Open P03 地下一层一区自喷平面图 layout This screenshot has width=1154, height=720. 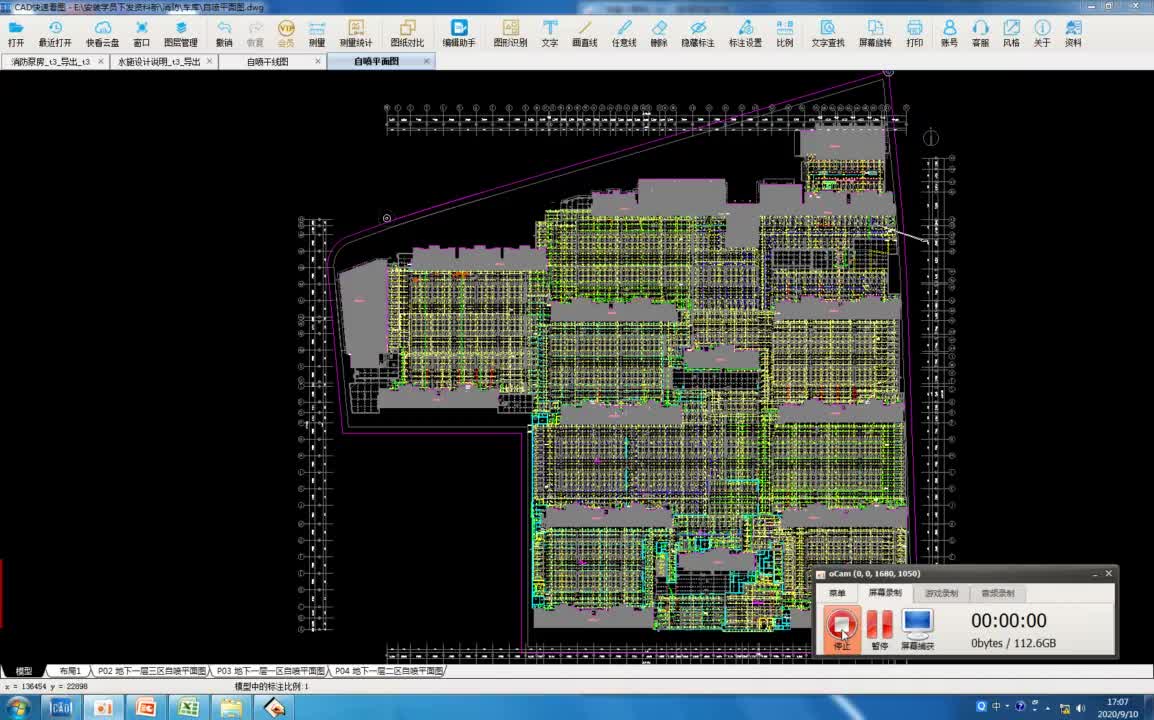pos(271,671)
